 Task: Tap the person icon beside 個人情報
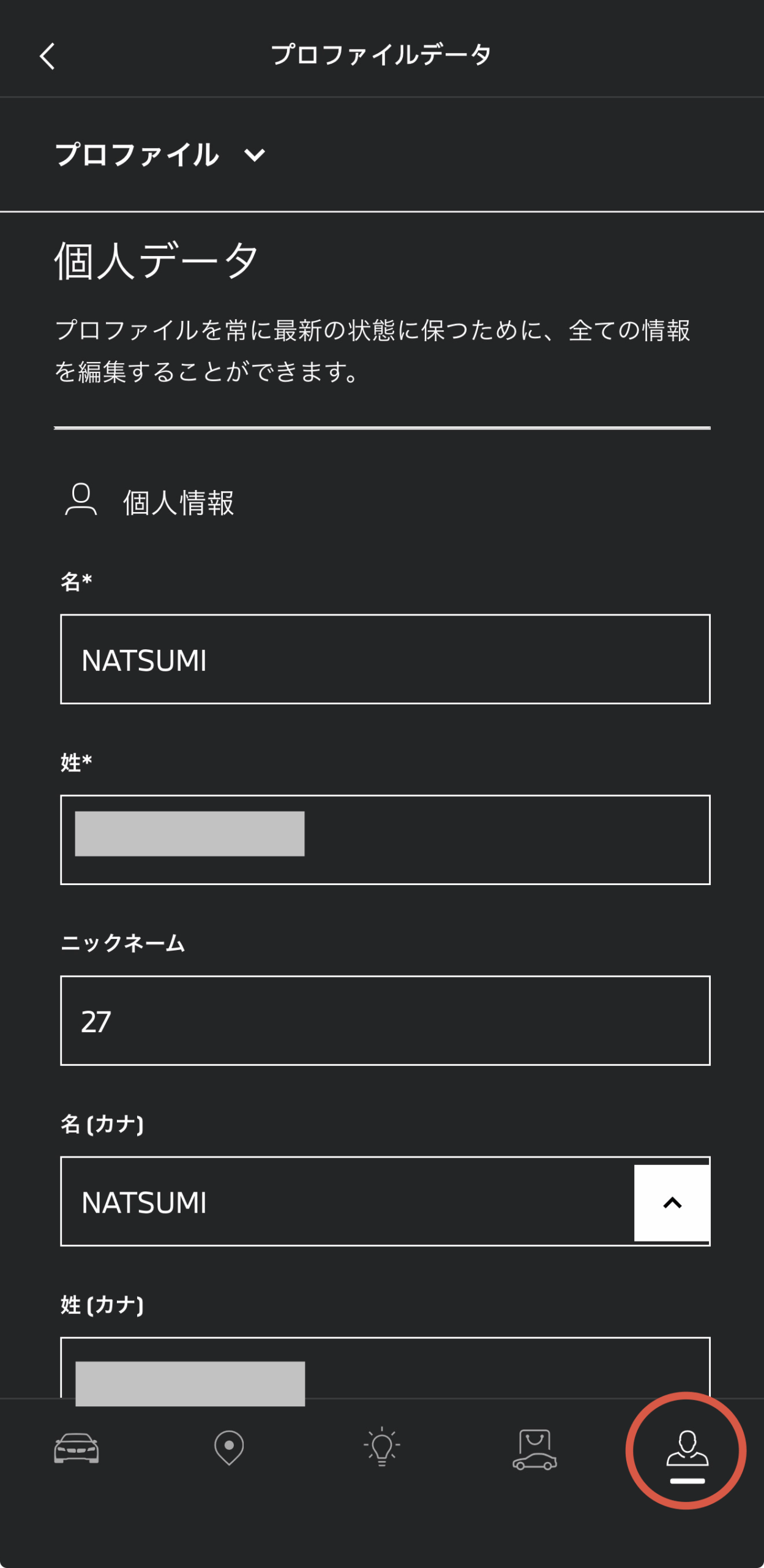point(81,500)
